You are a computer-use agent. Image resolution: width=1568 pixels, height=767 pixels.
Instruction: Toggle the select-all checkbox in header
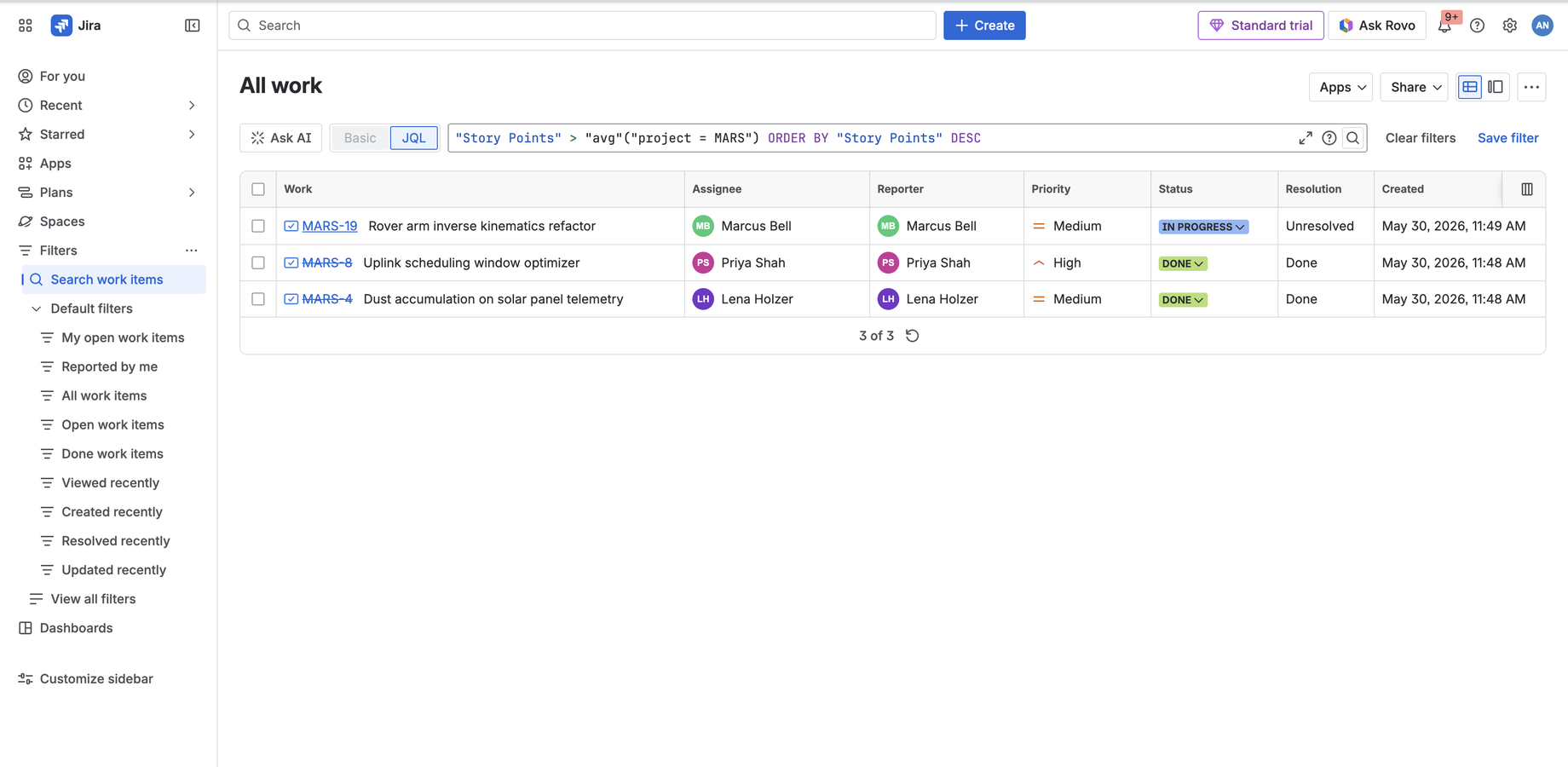pyautogui.click(x=258, y=189)
